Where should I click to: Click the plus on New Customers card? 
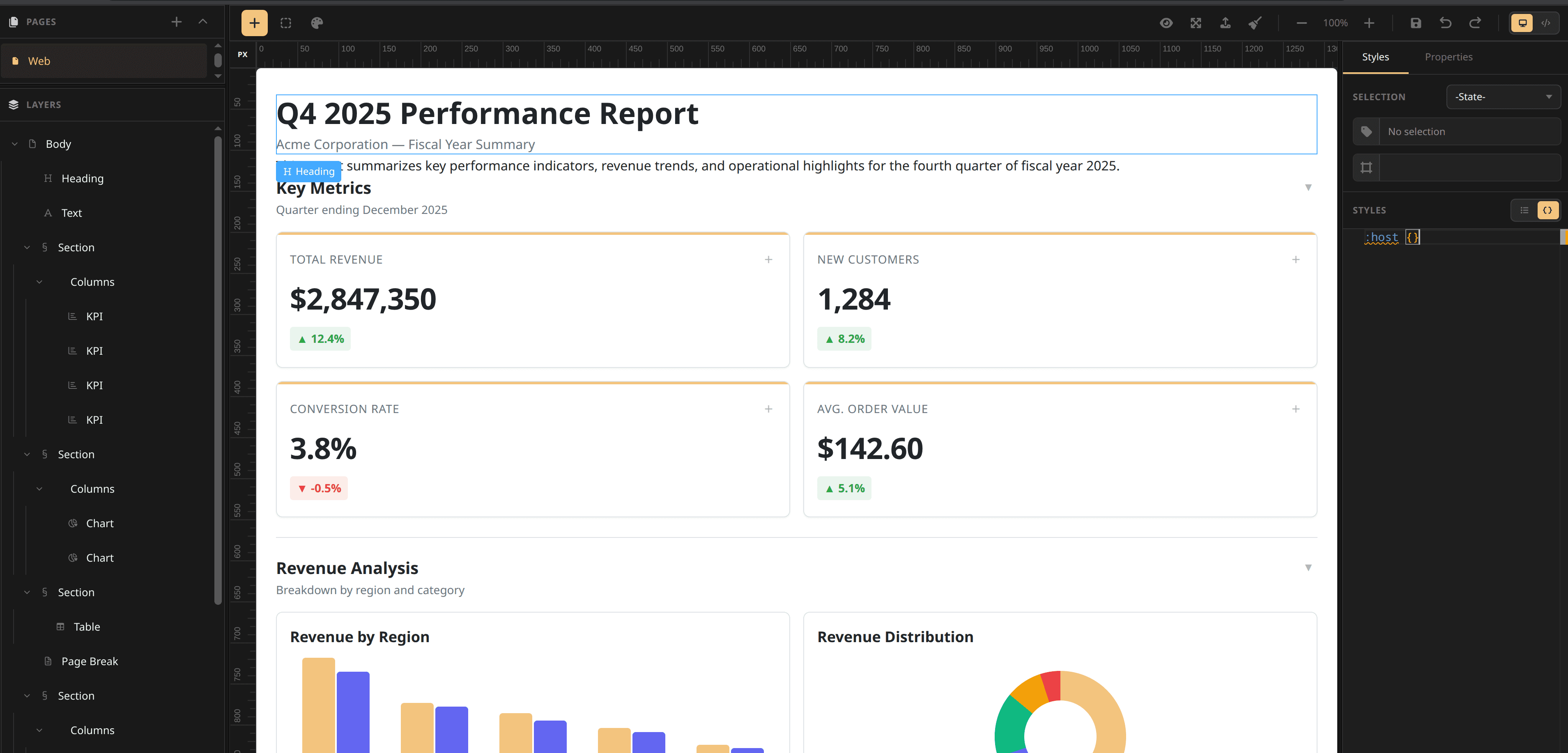tap(1296, 260)
